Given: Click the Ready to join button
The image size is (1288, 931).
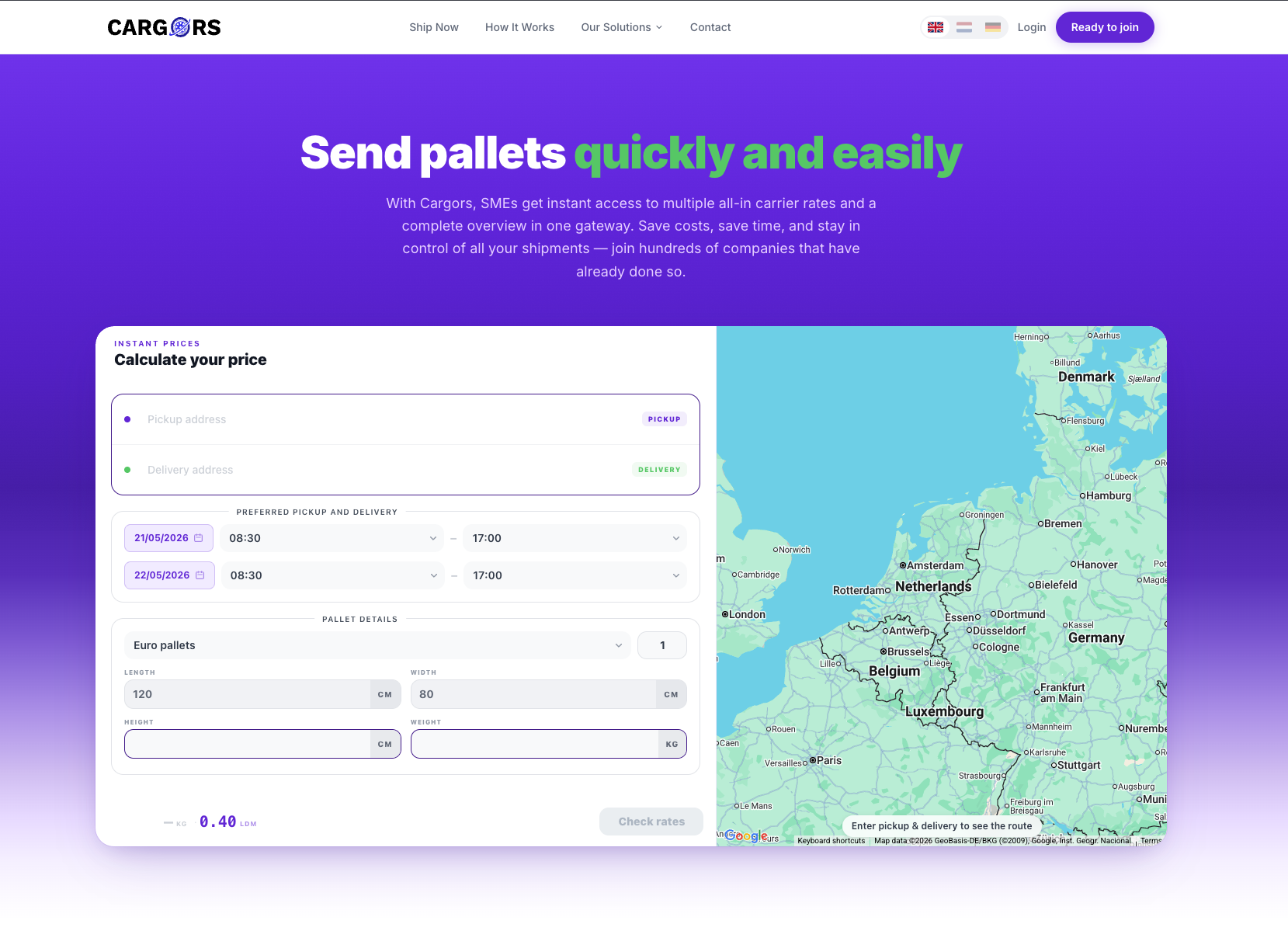Looking at the screenshot, I should pos(1105,27).
